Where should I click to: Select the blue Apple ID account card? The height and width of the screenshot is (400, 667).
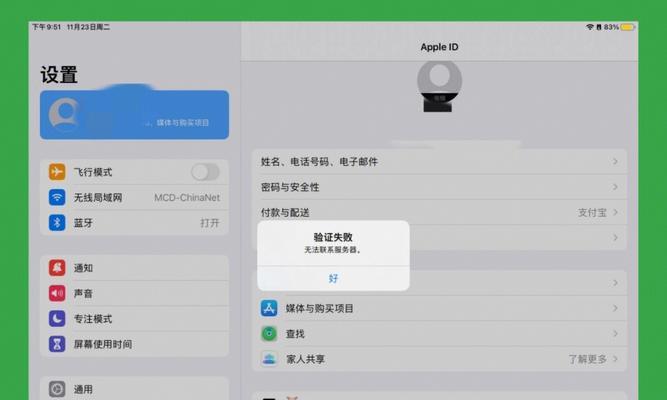134,114
